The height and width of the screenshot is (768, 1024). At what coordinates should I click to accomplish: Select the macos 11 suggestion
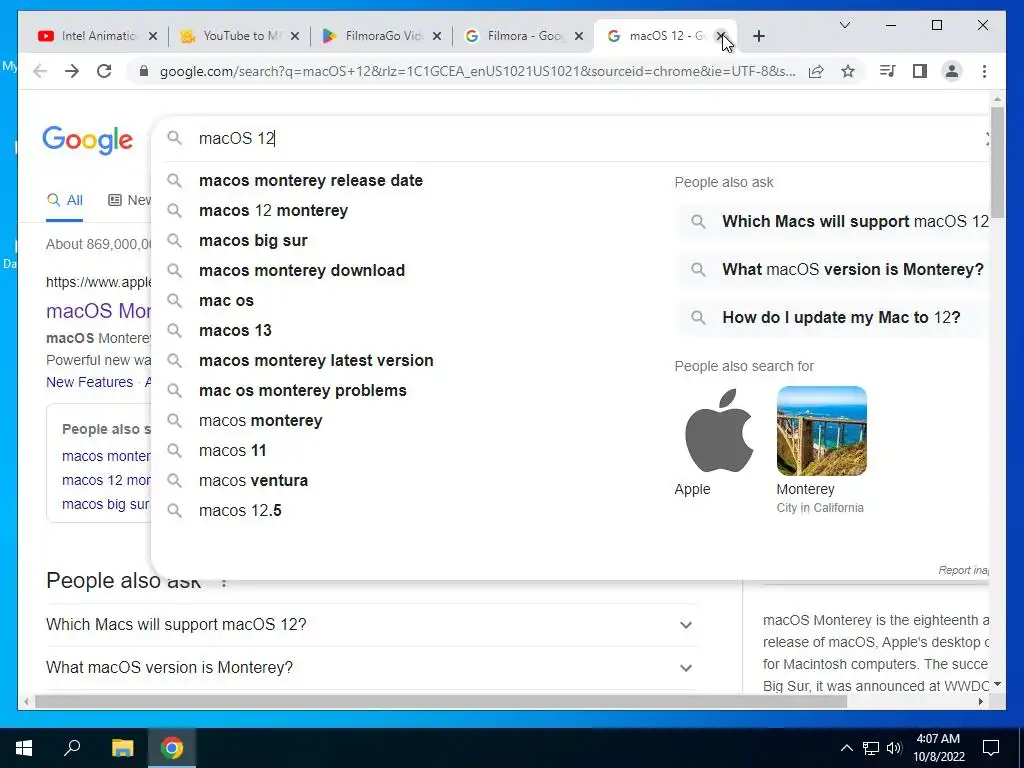coord(232,451)
